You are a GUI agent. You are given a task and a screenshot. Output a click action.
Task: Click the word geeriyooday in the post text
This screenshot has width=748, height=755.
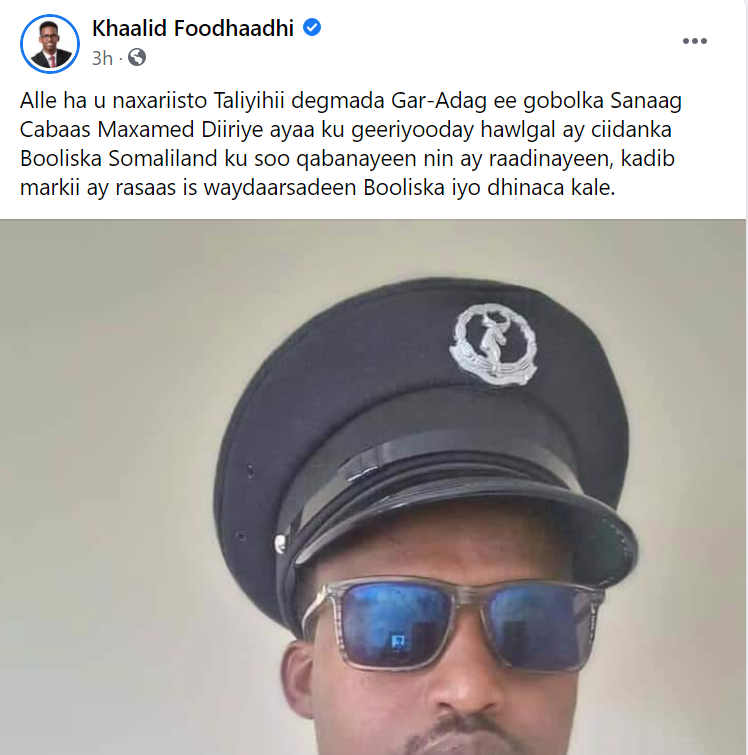(x=413, y=130)
